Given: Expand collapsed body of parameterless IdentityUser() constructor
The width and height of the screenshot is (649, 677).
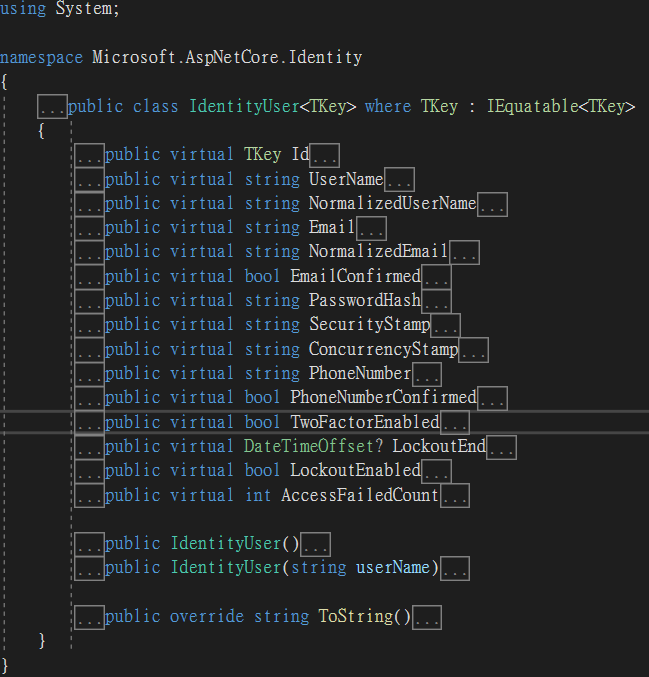Looking at the screenshot, I should point(316,544).
